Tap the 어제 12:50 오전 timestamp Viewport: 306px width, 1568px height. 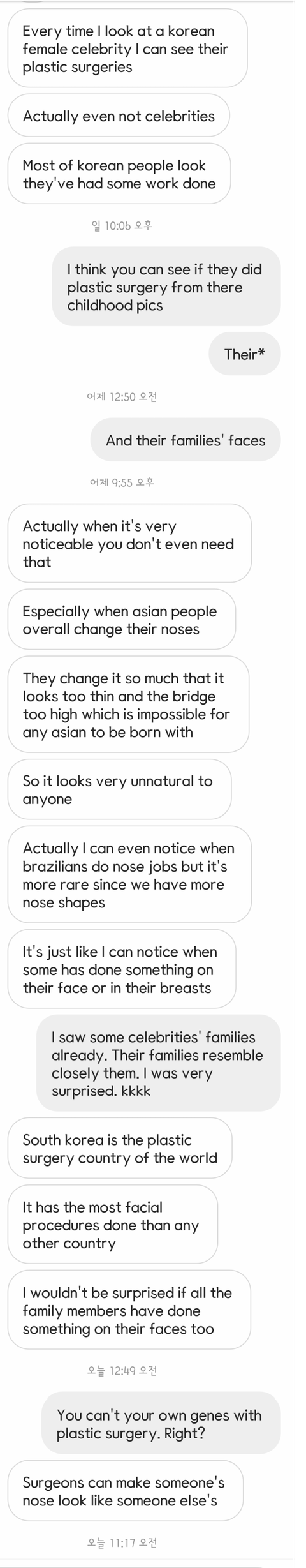point(122,396)
